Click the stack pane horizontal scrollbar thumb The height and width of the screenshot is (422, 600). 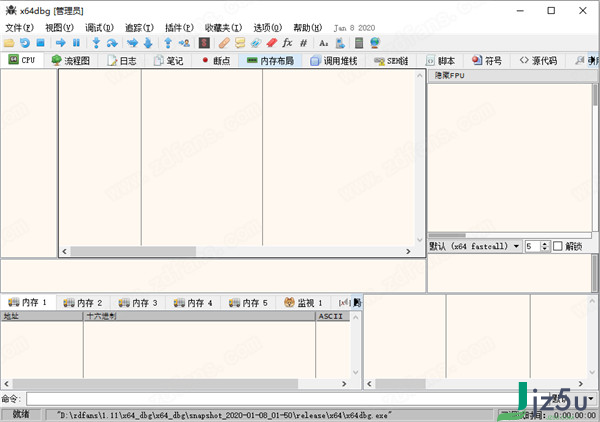pyautogui.click(x=400, y=383)
